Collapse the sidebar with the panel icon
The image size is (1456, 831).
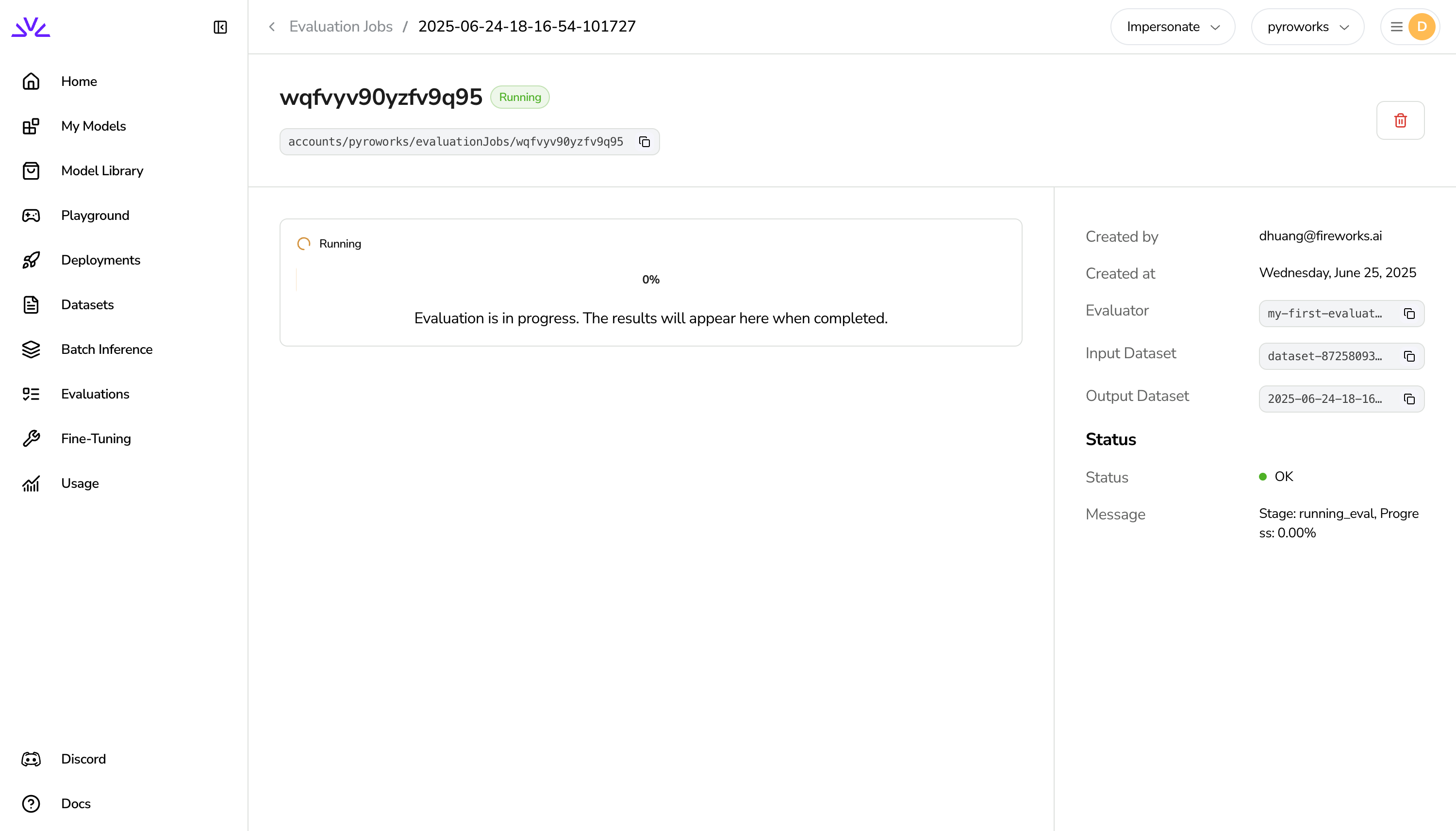coord(220,27)
